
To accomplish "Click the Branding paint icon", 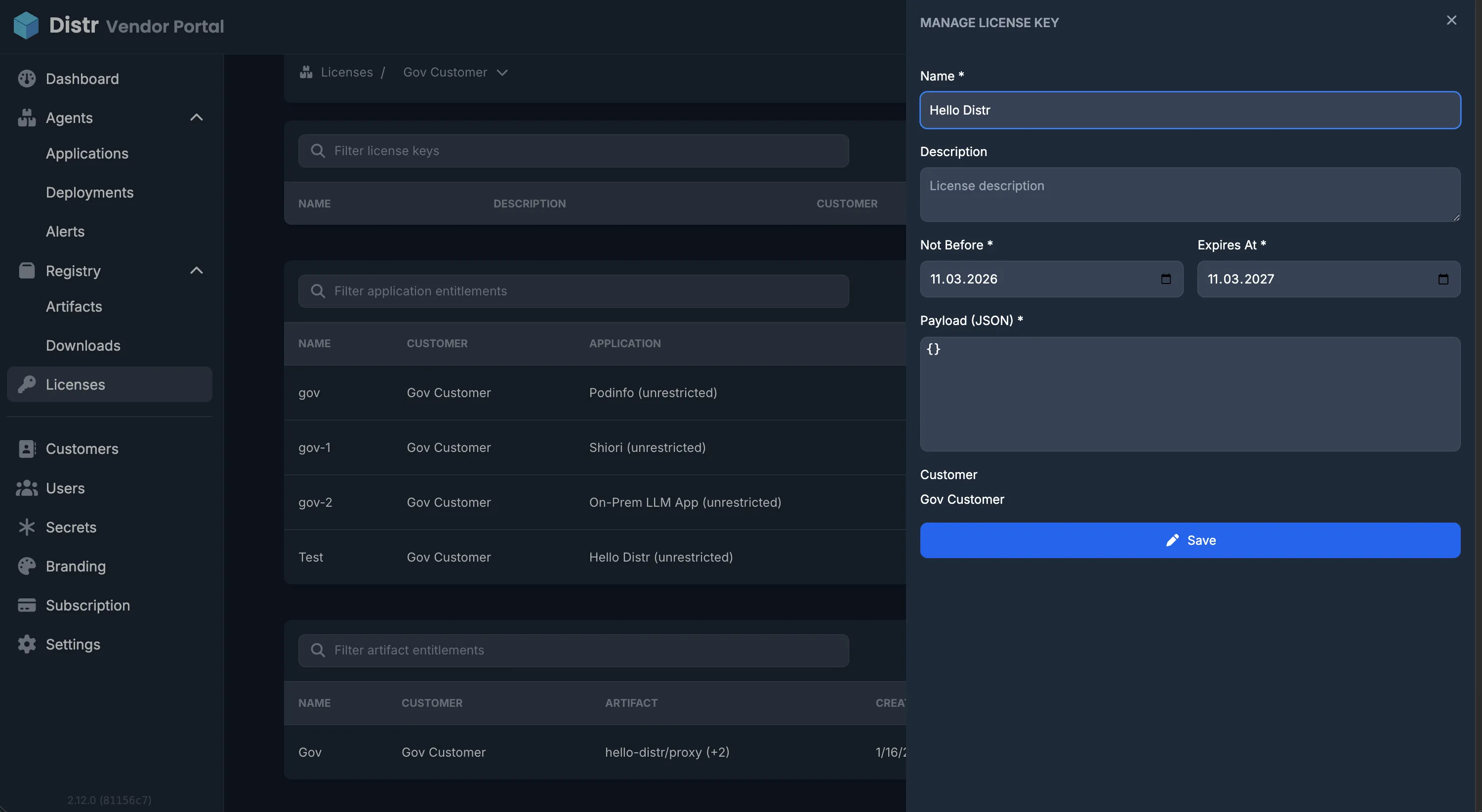I will pos(27,566).
